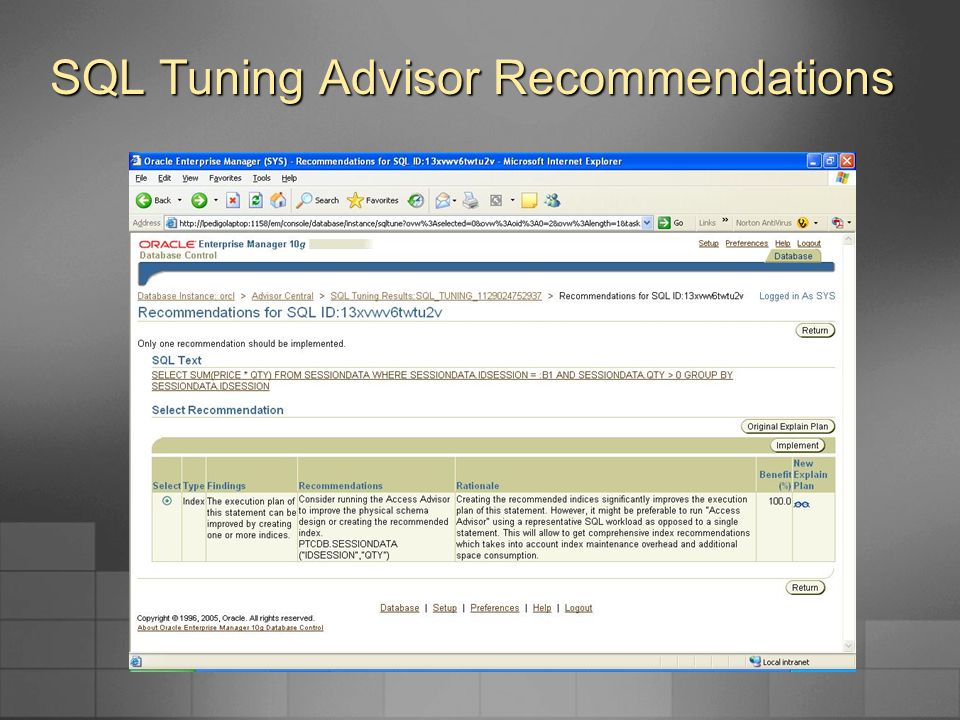The image size is (960, 720).
Task: Click the scrollbar down arrow
Action: [848, 645]
